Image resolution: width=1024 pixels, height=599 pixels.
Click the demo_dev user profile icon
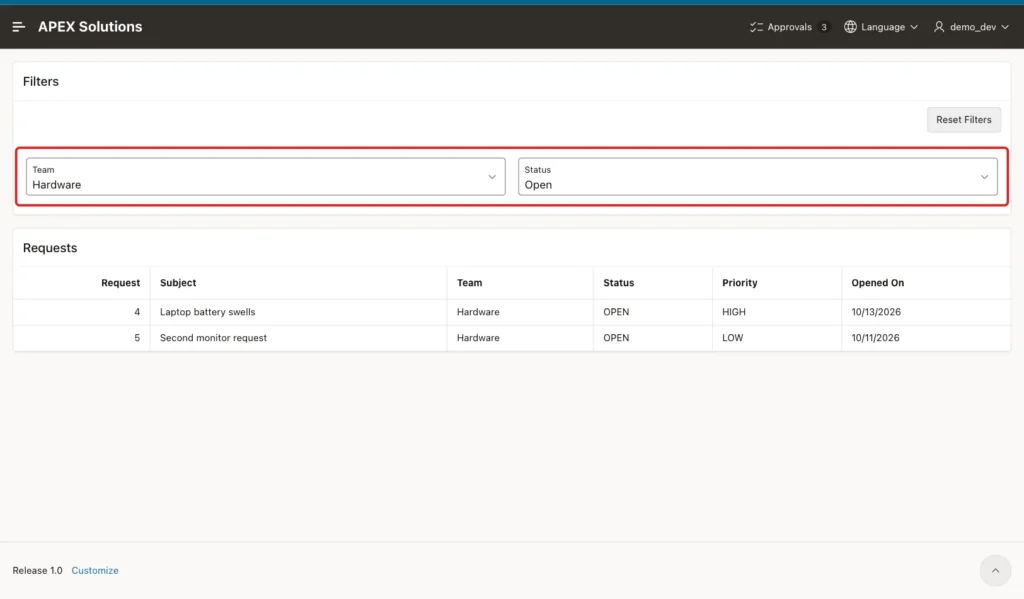tap(939, 27)
